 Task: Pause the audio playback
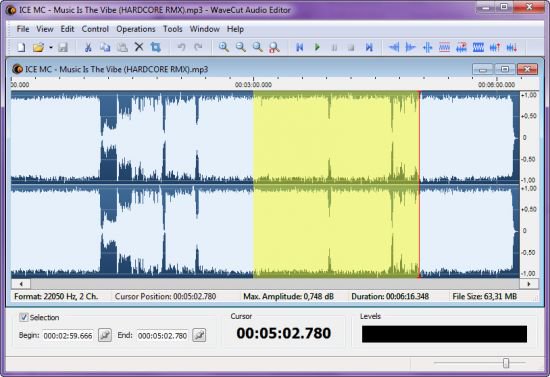(x=334, y=47)
